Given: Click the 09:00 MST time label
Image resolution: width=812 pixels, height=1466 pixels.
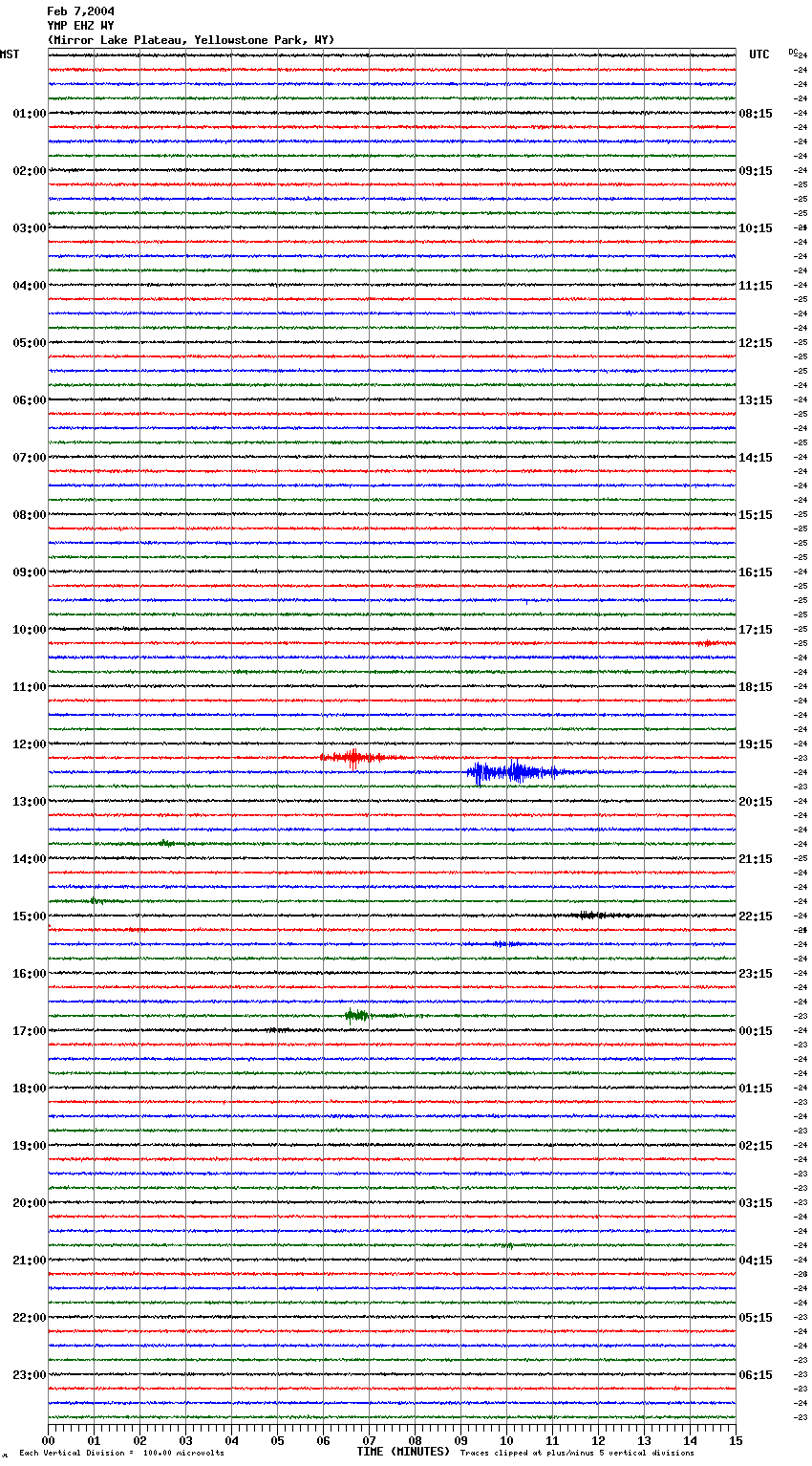Looking at the screenshot, I should coord(30,572).
